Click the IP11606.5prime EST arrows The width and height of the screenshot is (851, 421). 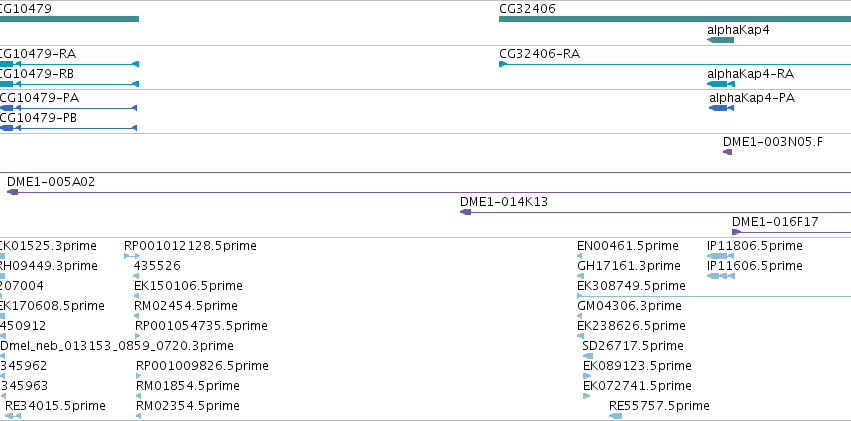pyautogui.click(x=721, y=276)
